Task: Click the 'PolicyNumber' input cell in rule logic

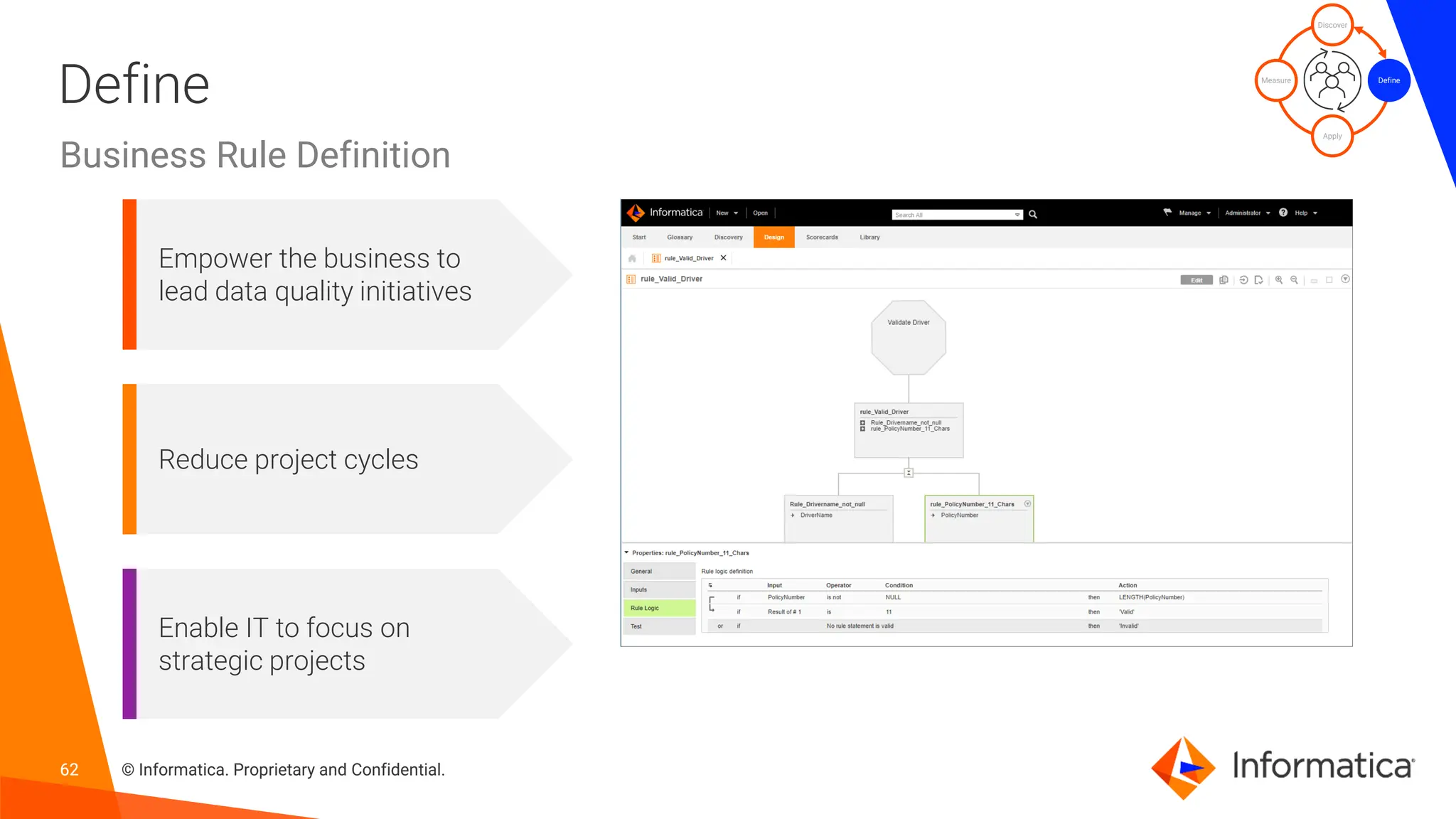Action: tap(786, 597)
